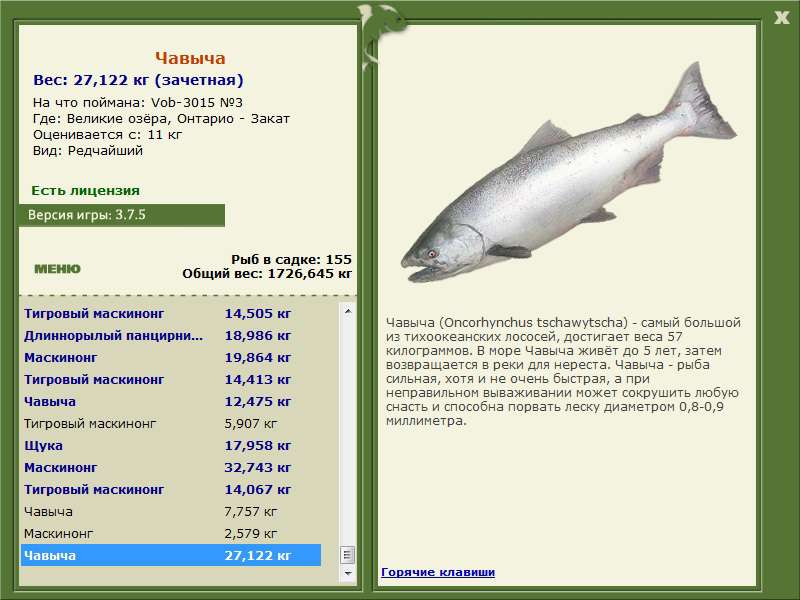Click the Чавыча title heading
800x600 pixels.
[x=190, y=58]
